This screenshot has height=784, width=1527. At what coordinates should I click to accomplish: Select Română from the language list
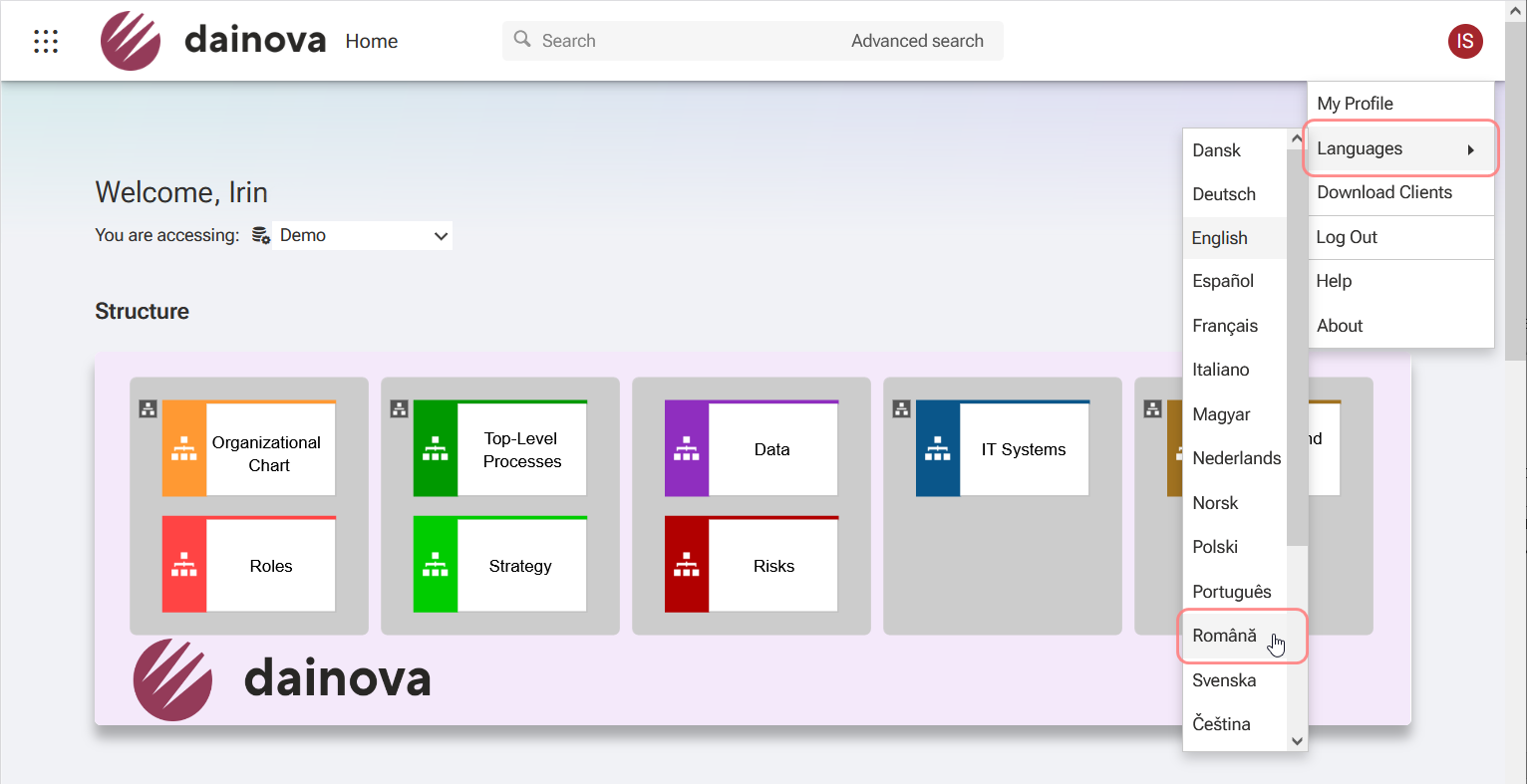click(1224, 636)
